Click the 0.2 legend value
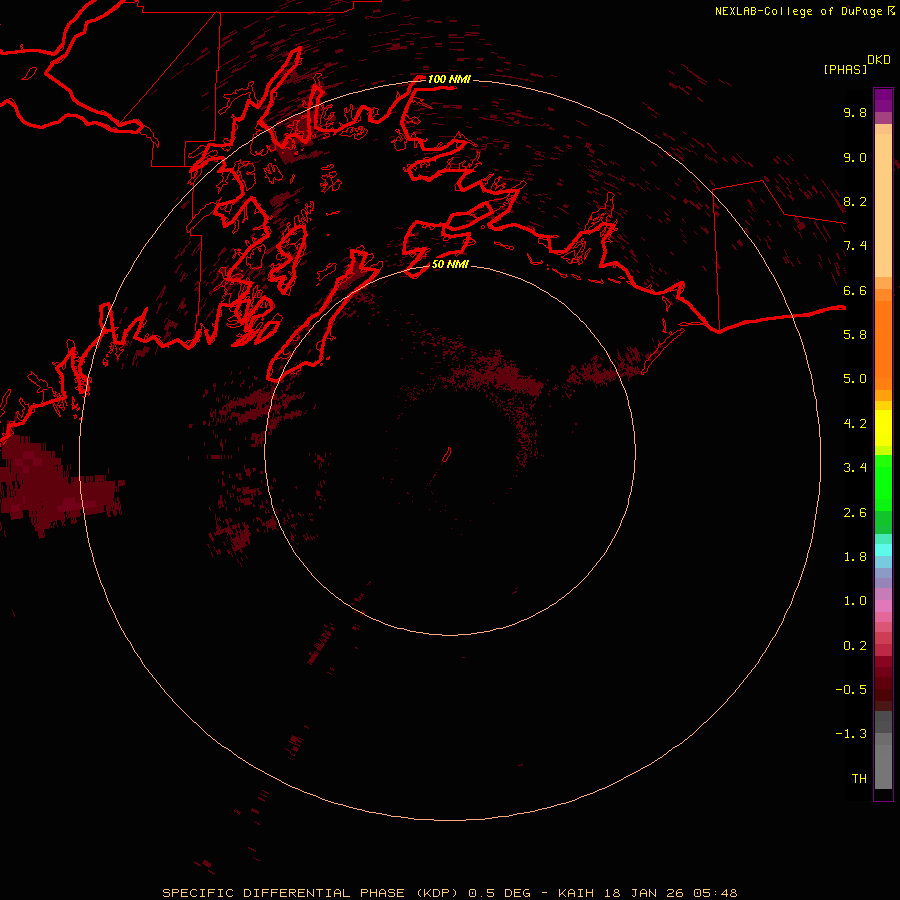 pyautogui.click(x=855, y=646)
